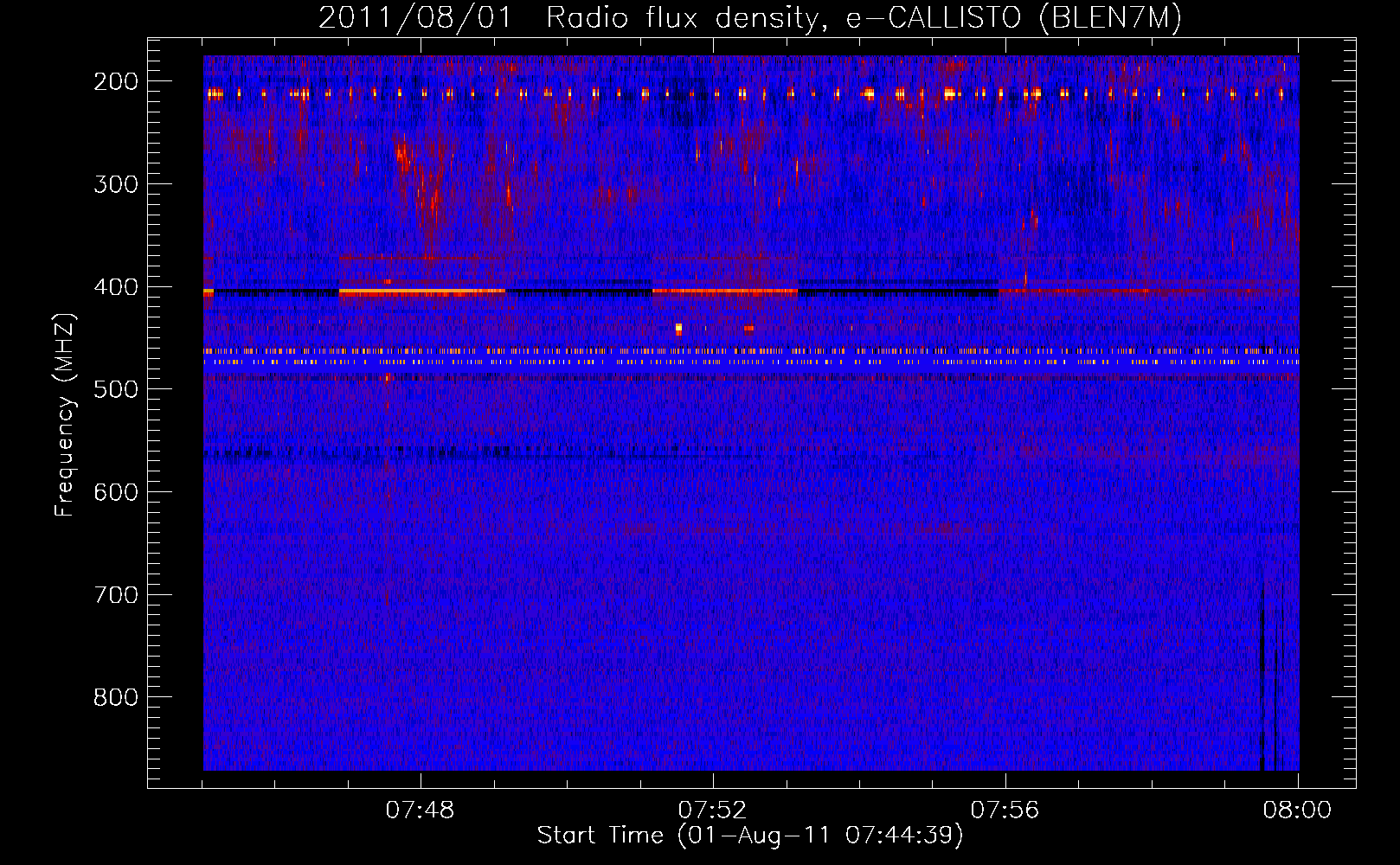Click the 'Frequency (MHZ)' y-axis label
This screenshot has height=865, width=1400.
coord(65,414)
